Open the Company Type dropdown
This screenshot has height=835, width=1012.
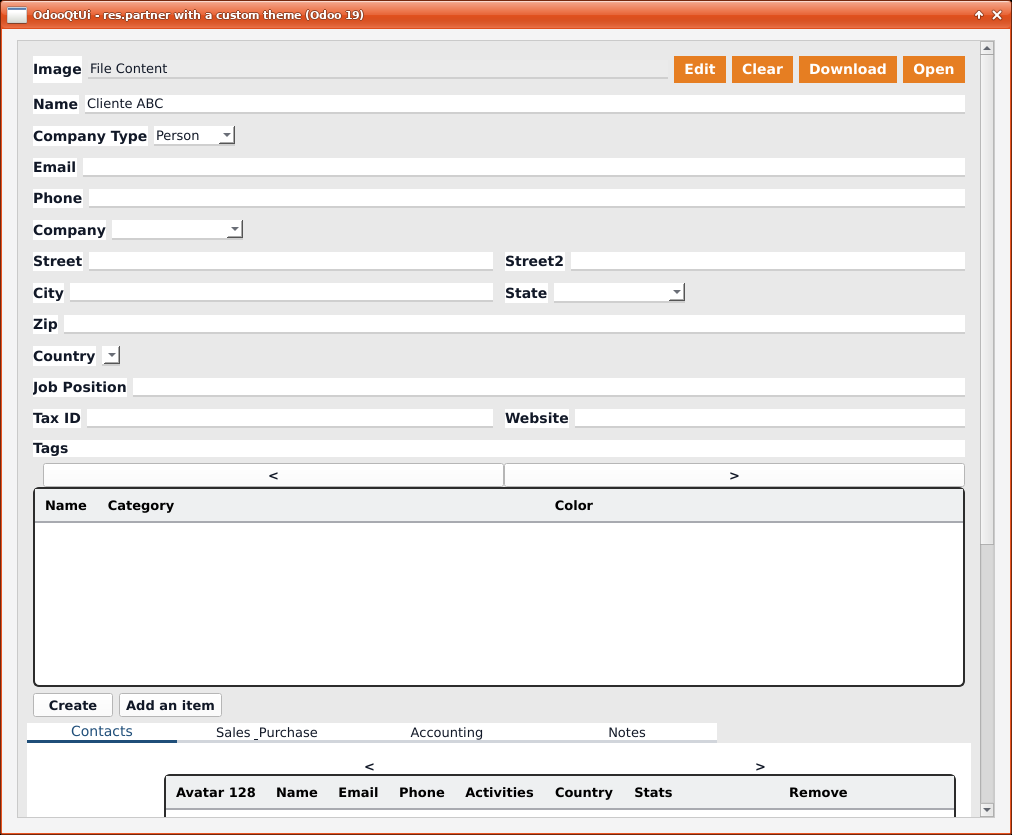click(x=194, y=136)
